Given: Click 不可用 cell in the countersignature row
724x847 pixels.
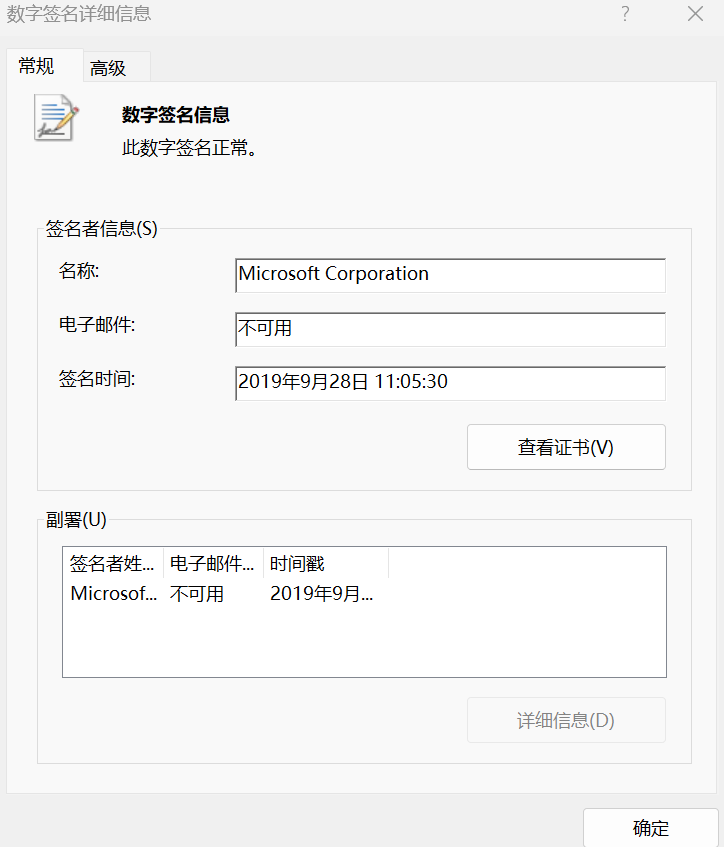Looking at the screenshot, I should click(197, 594).
